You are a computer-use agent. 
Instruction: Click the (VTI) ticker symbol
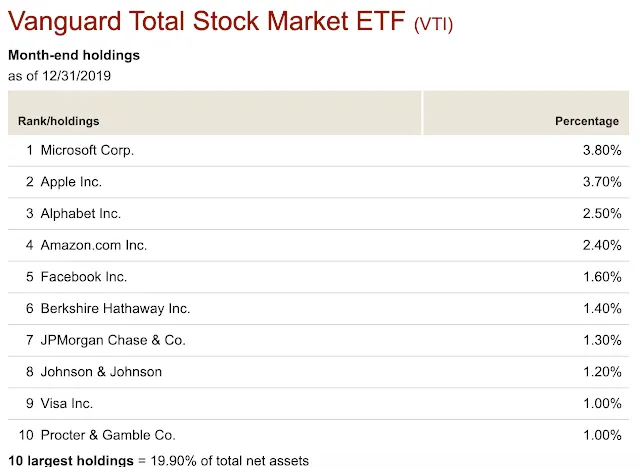[x=433, y=24]
